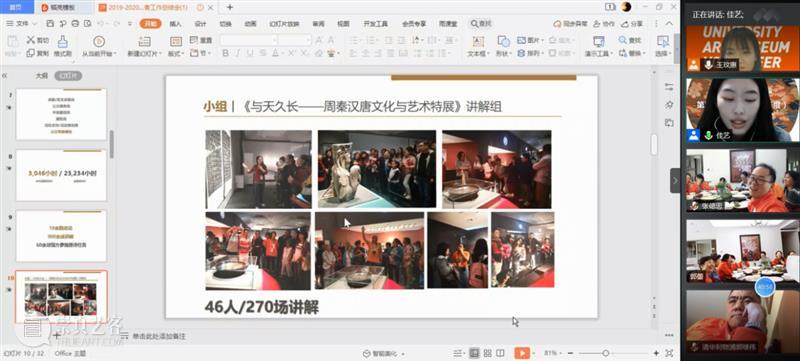
Task: Click the Save icon in quick toolbar
Action: click(50, 23)
